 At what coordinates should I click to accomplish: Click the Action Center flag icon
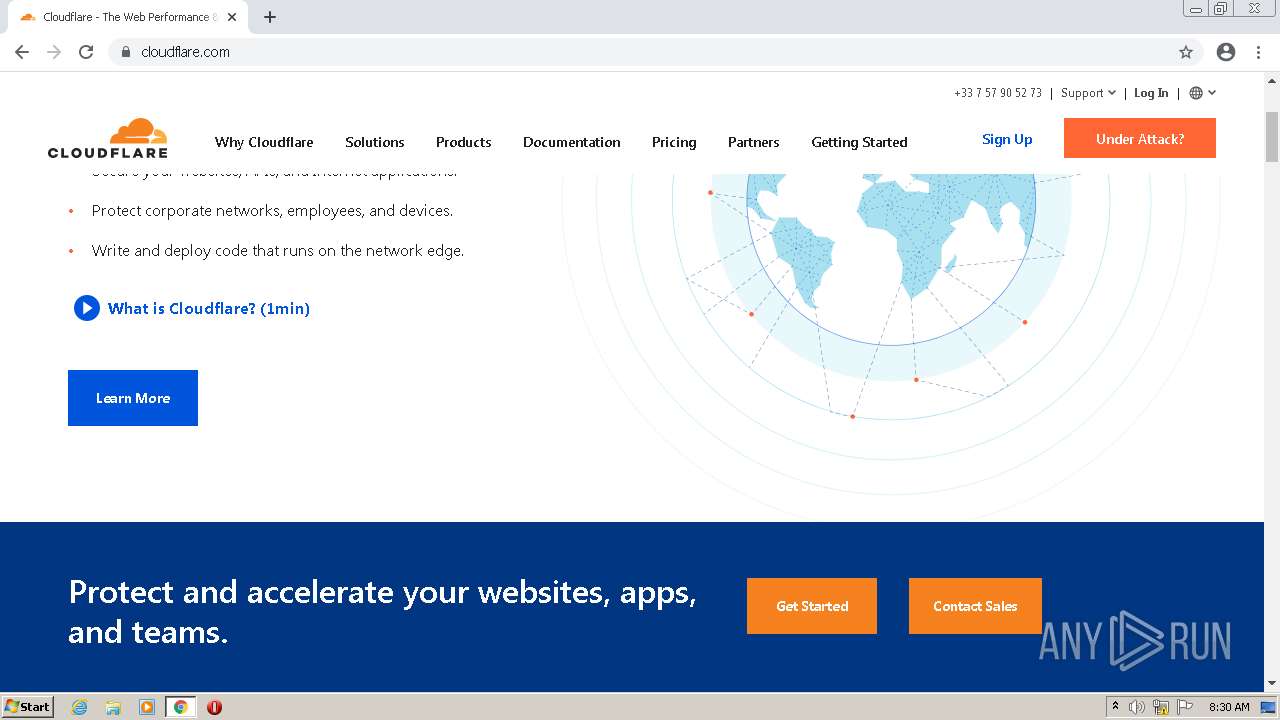click(1185, 707)
